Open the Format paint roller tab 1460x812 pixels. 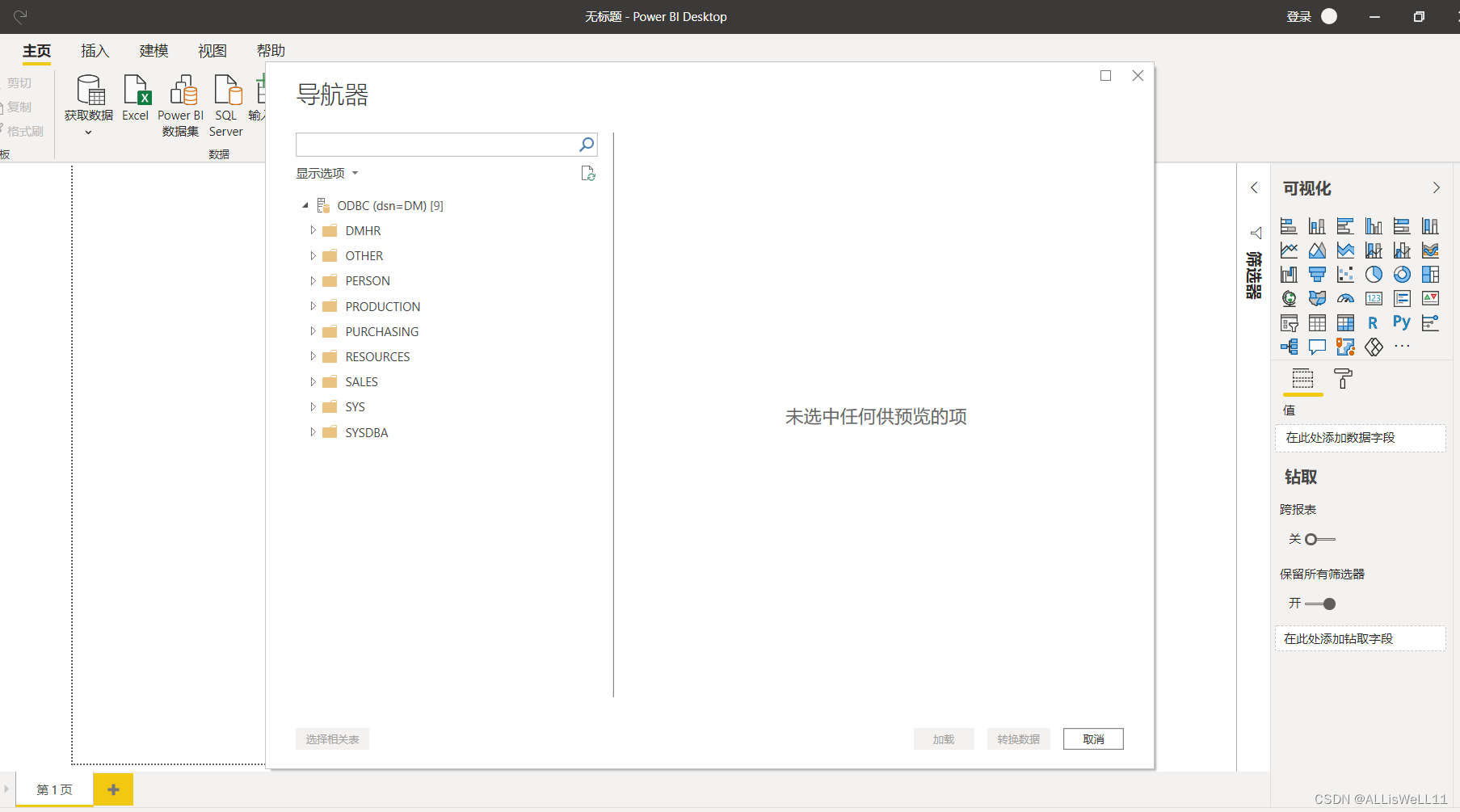point(1343,379)
